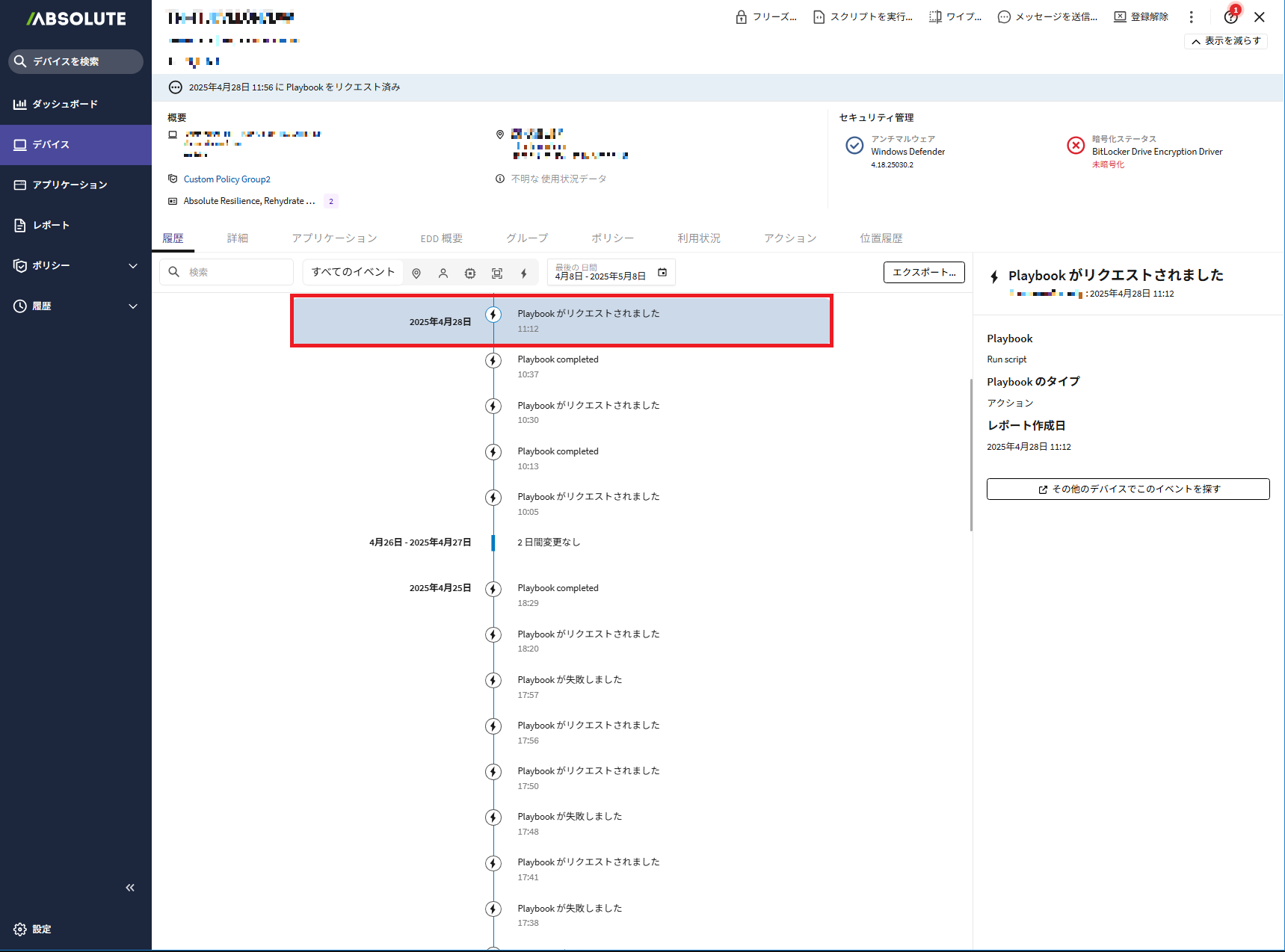This screenshot has height=952, width=1285.
Task: Open the 位置履歴 tab
Action: (x=881, y=238)
